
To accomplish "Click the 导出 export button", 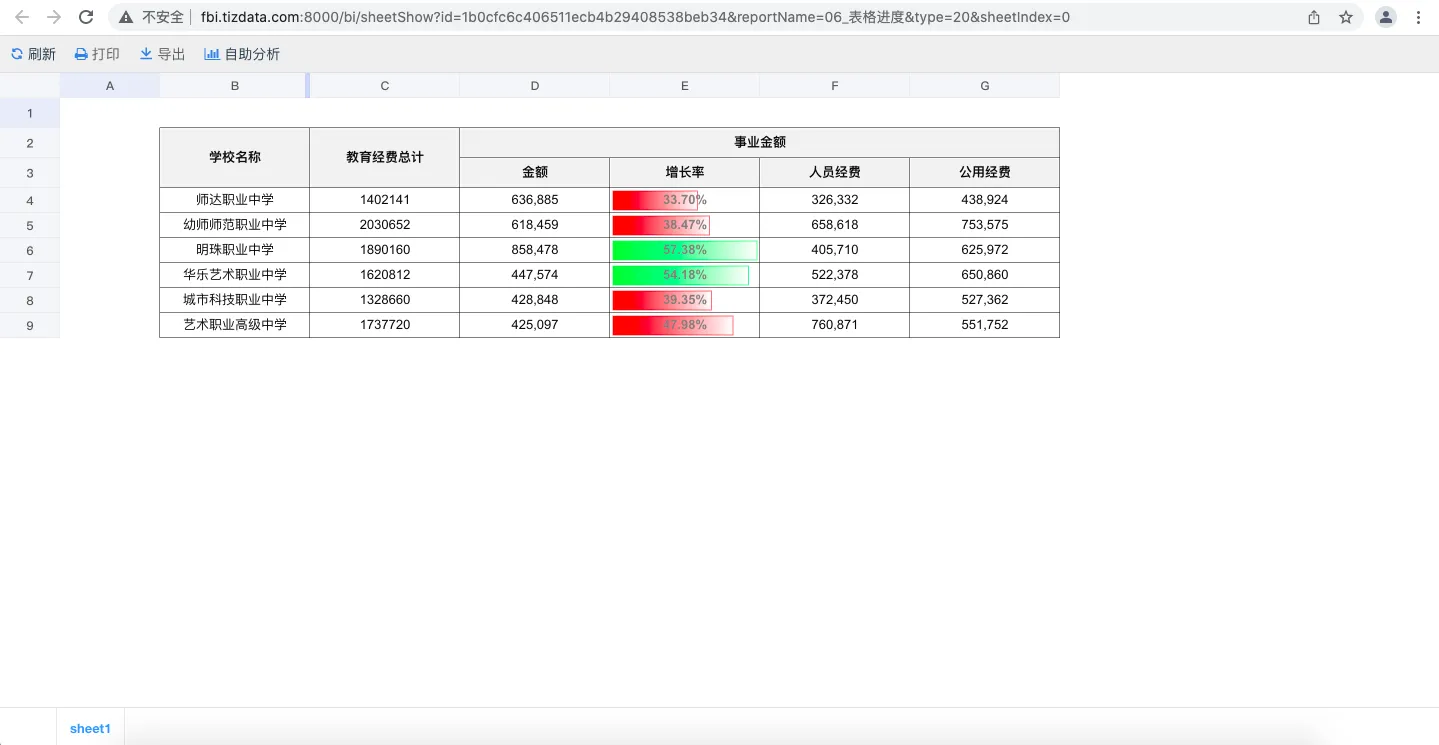I will [162, 54].
